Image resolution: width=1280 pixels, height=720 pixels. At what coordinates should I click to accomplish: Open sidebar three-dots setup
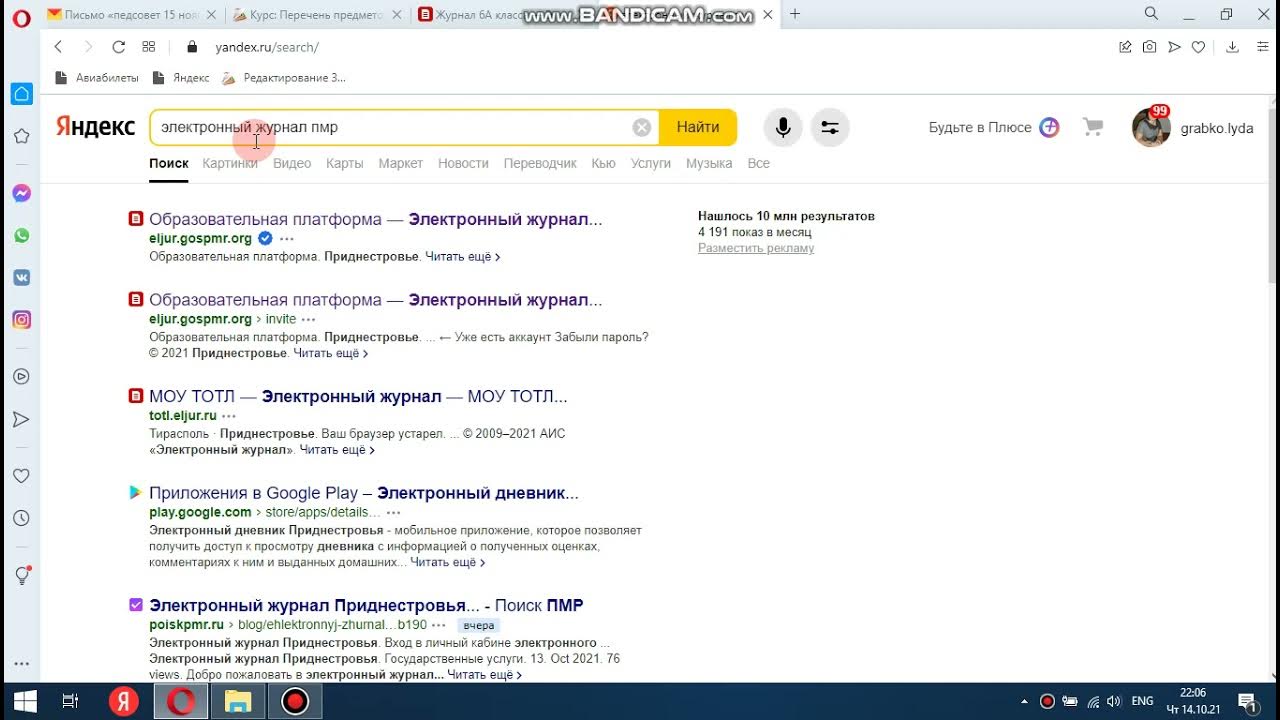[x=21, y=663]
